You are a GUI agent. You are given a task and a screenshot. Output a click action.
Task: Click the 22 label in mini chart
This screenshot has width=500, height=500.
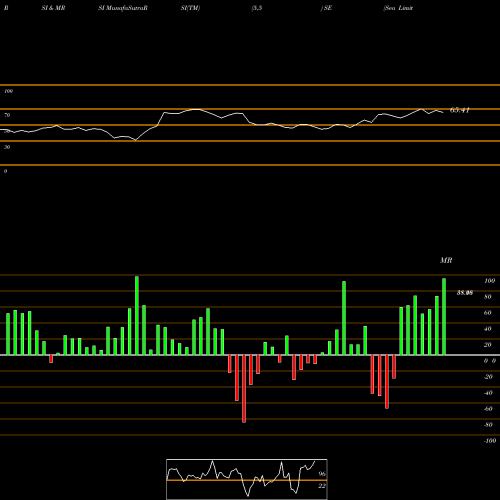point(322,486)
